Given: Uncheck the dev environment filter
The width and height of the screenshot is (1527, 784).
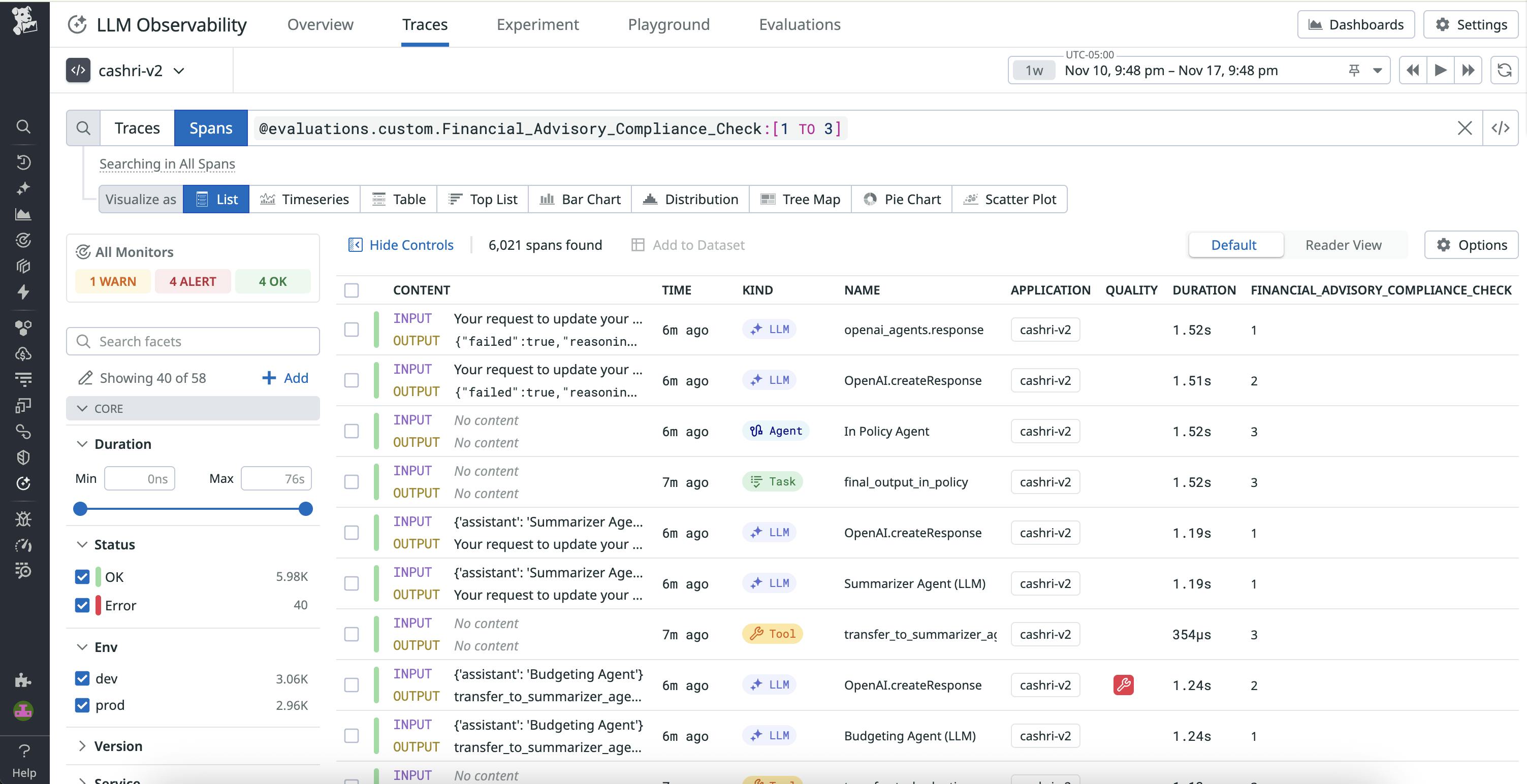Looking at the screenshot, I should [x=82, y=678].
